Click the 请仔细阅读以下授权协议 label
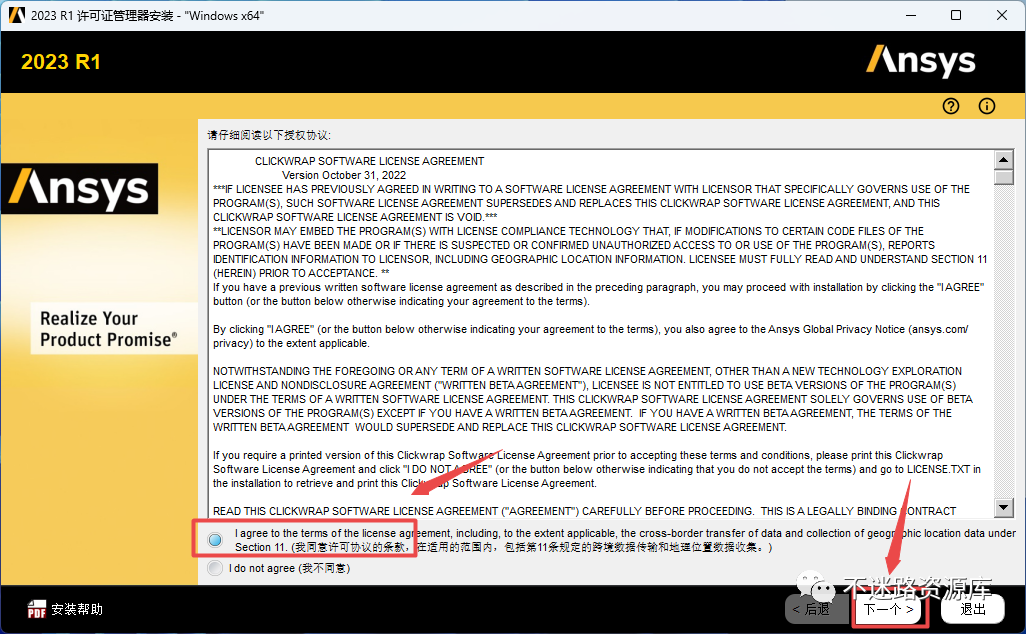The width and height of the screenshot is (1026, 634). (x=269, y=135)
